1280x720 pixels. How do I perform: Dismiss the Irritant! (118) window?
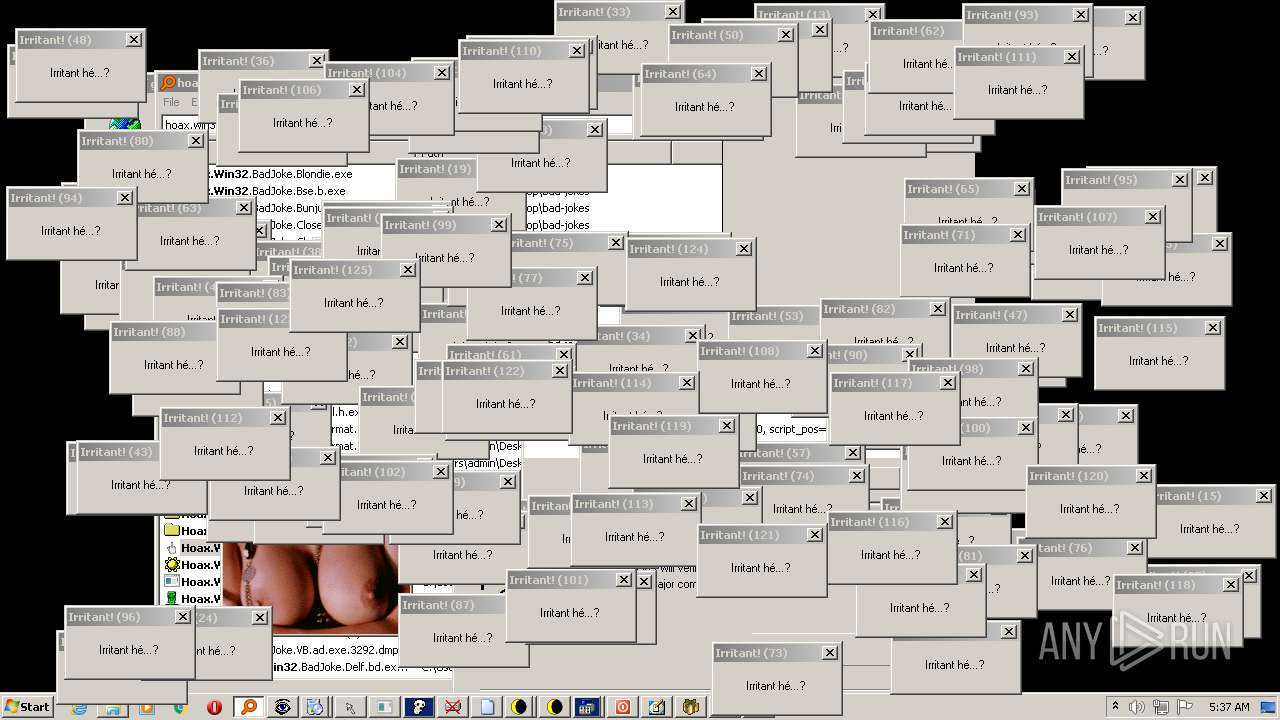click(x=1230, y=585)
